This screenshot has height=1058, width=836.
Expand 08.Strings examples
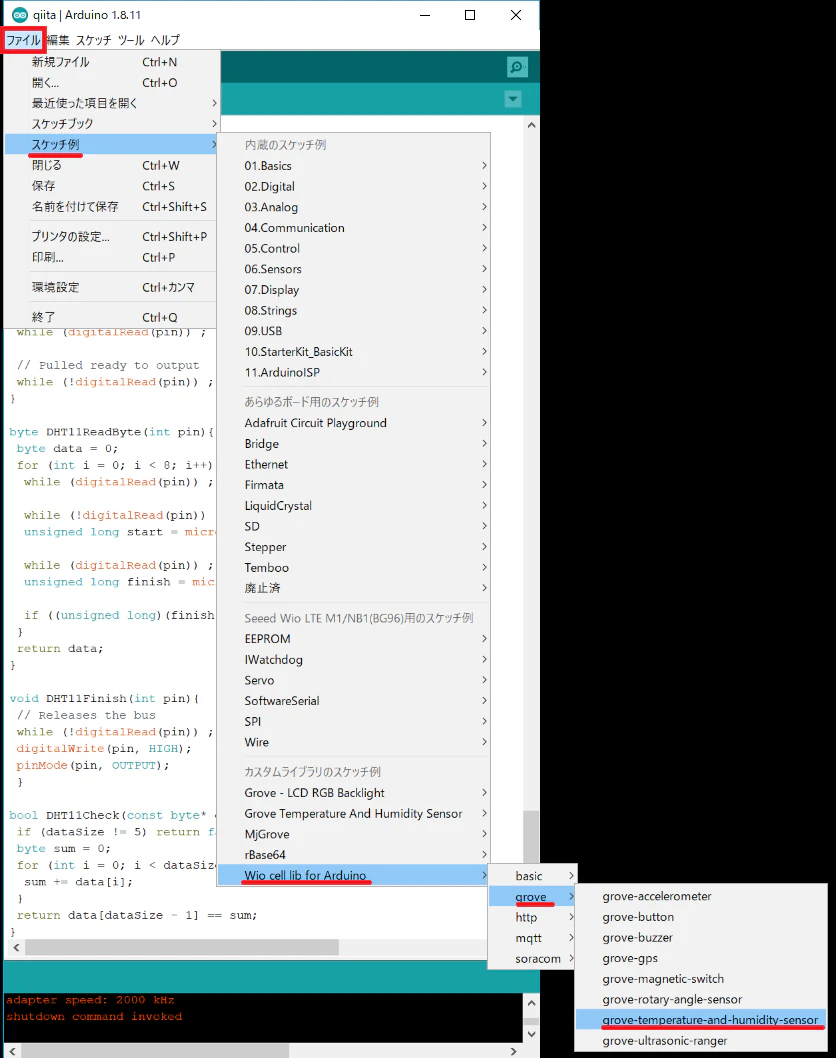pos(354,310)
